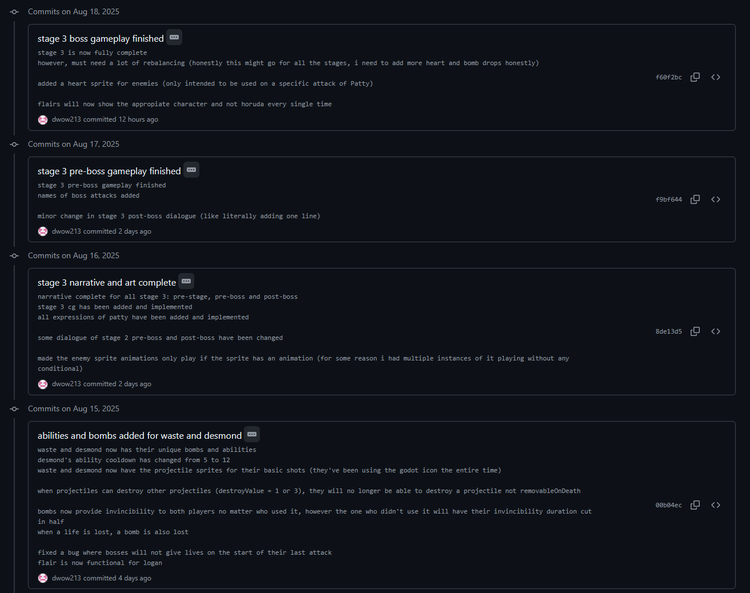Copy full SHA for commit 00b04ec
This screenshot has width=750, height=593.
coord(695,505)
